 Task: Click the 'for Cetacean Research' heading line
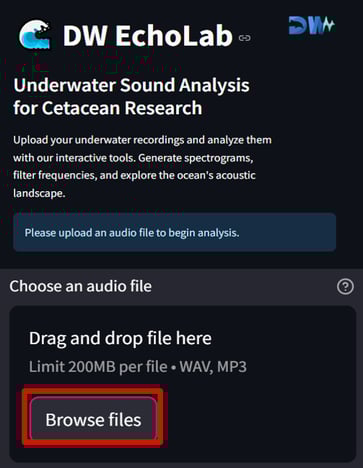coord(108,108)
